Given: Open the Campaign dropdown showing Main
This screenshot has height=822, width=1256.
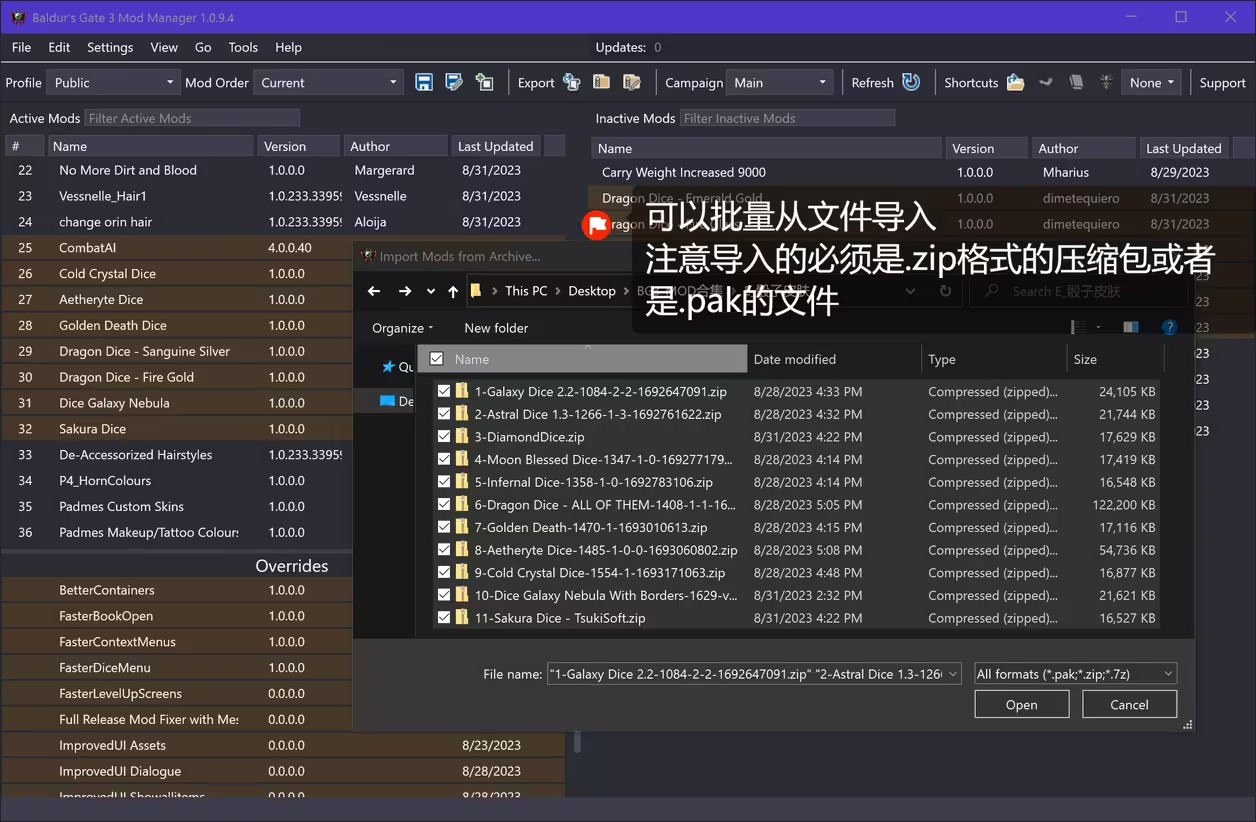Looking at the screenshot, I should [779, 82].
